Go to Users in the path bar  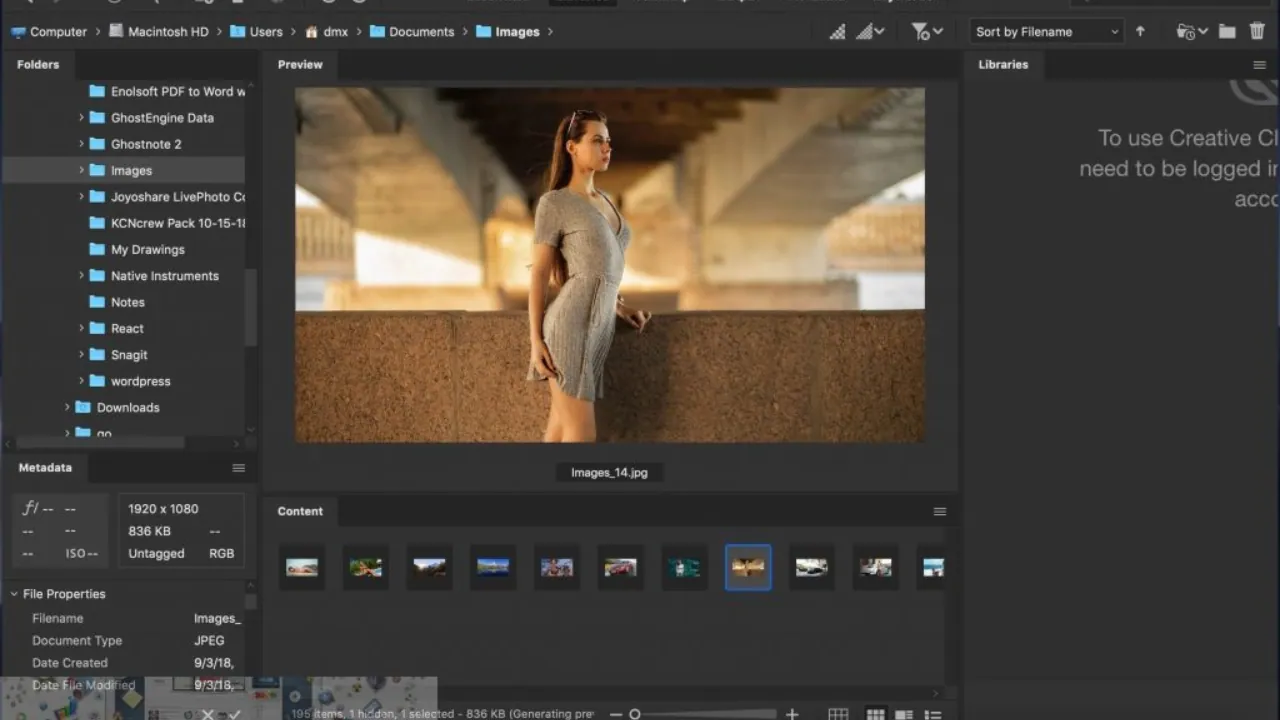(266, 32)
